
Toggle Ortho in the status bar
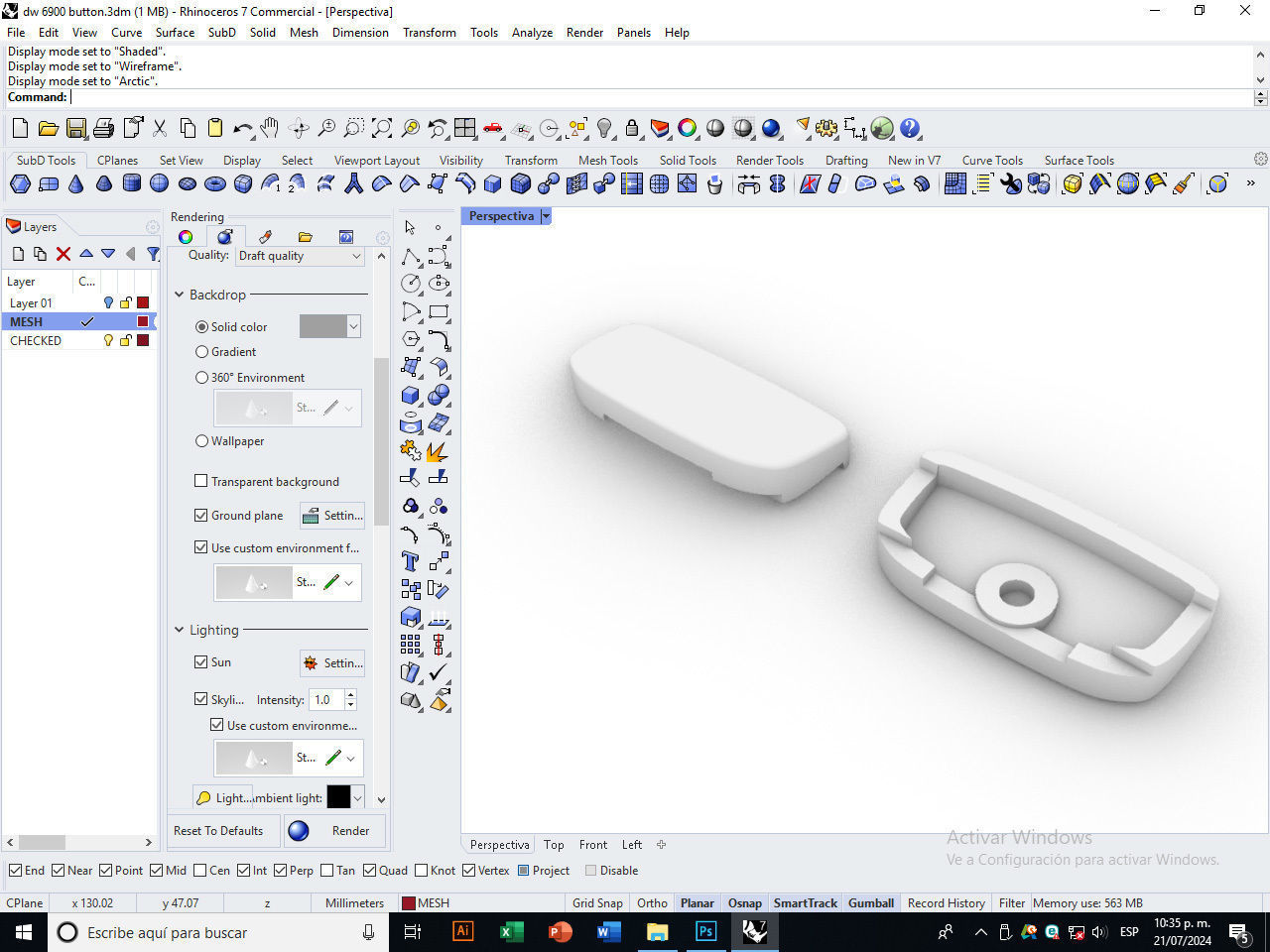pyautogui.click(x=652, y=903)
